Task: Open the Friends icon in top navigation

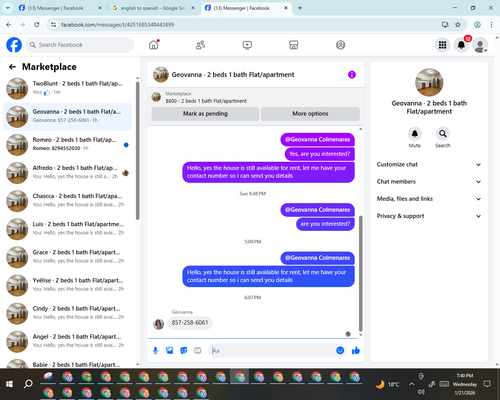Action: click(x=200, y=45)
